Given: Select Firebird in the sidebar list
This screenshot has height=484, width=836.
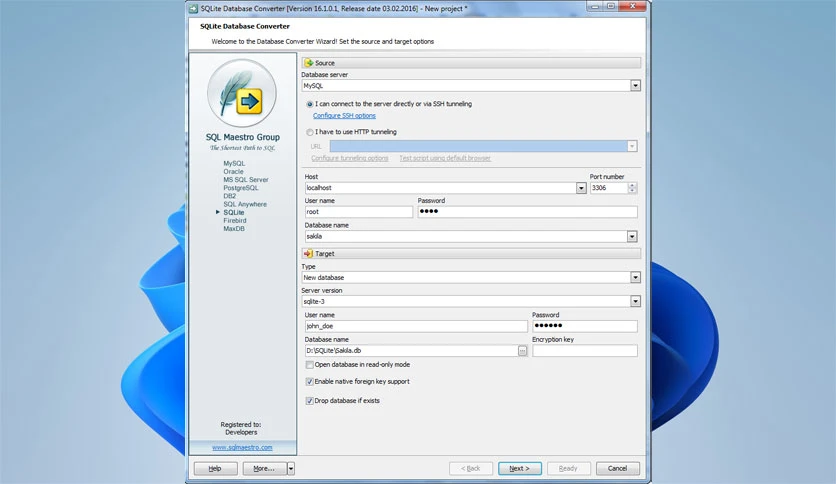Looking at the screenshot, I should coord(235,220).
